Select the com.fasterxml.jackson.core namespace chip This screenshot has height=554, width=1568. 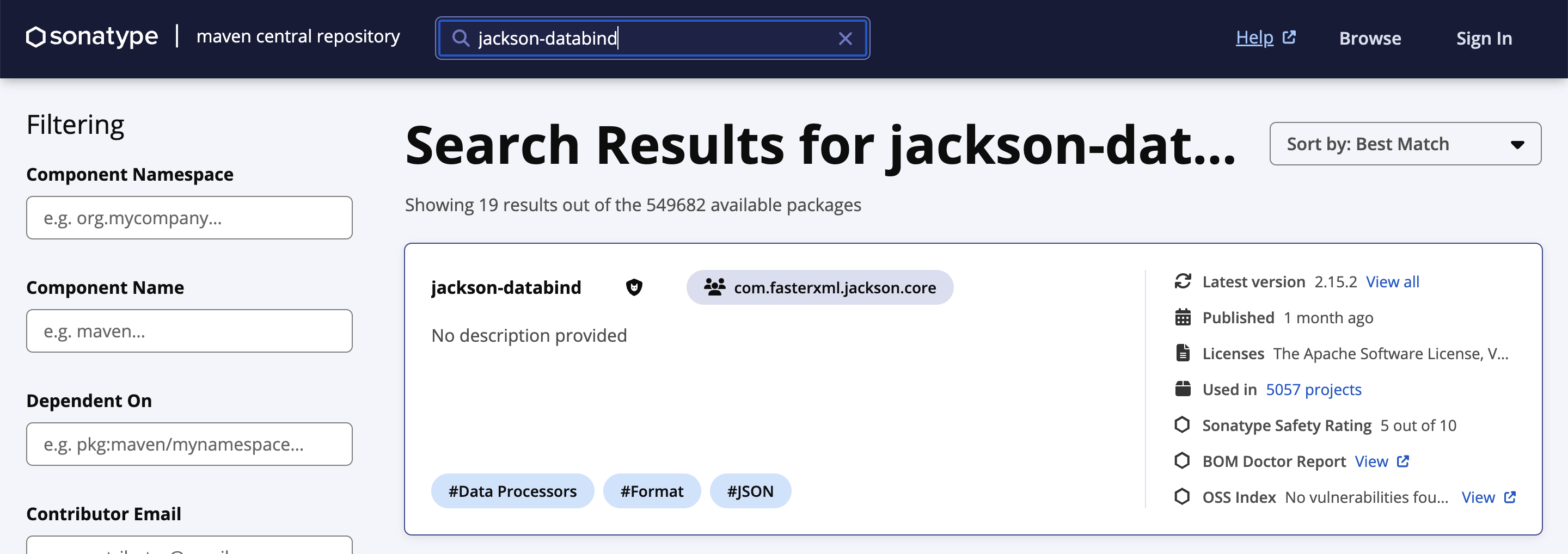819,287
